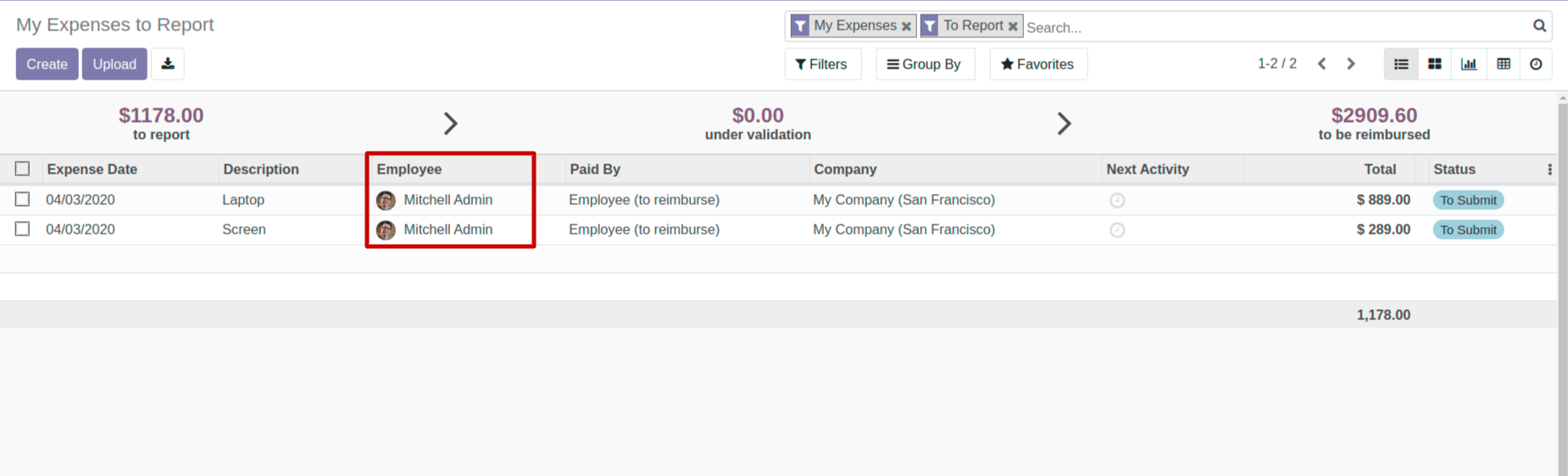Check the Screen expense row checkbox
The image size is (1568, 476).
23,230
